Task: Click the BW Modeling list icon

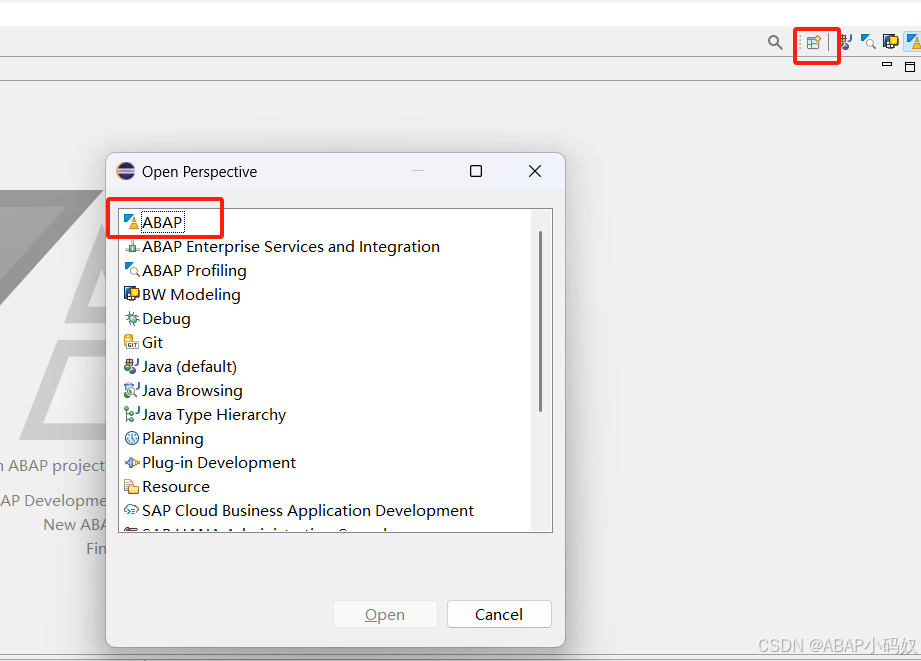Action: (x=132, y=294)
